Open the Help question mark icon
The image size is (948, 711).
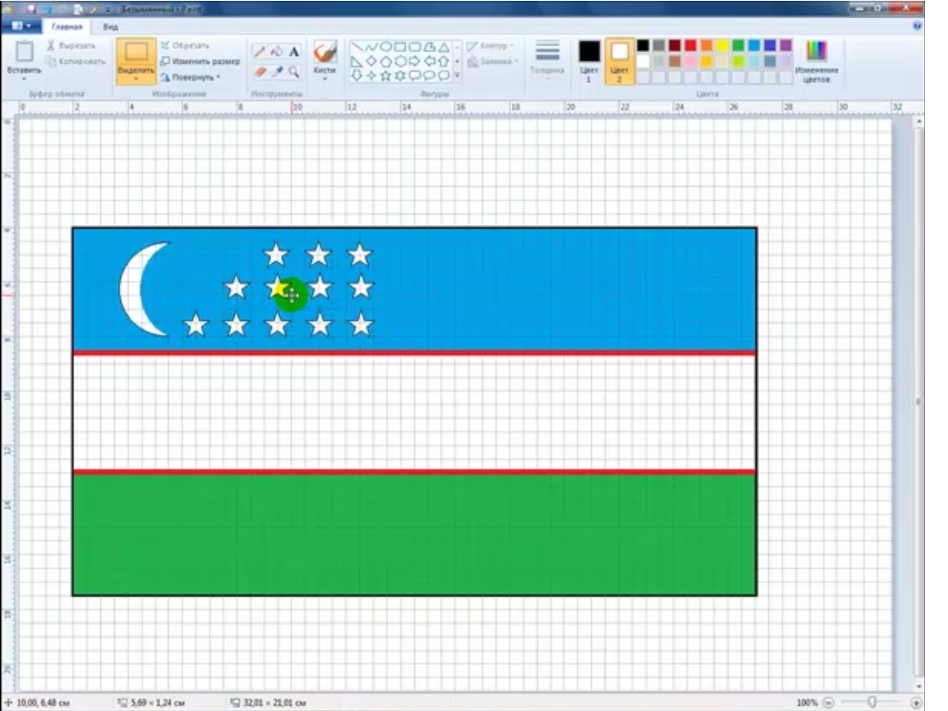tap(917, 26)
